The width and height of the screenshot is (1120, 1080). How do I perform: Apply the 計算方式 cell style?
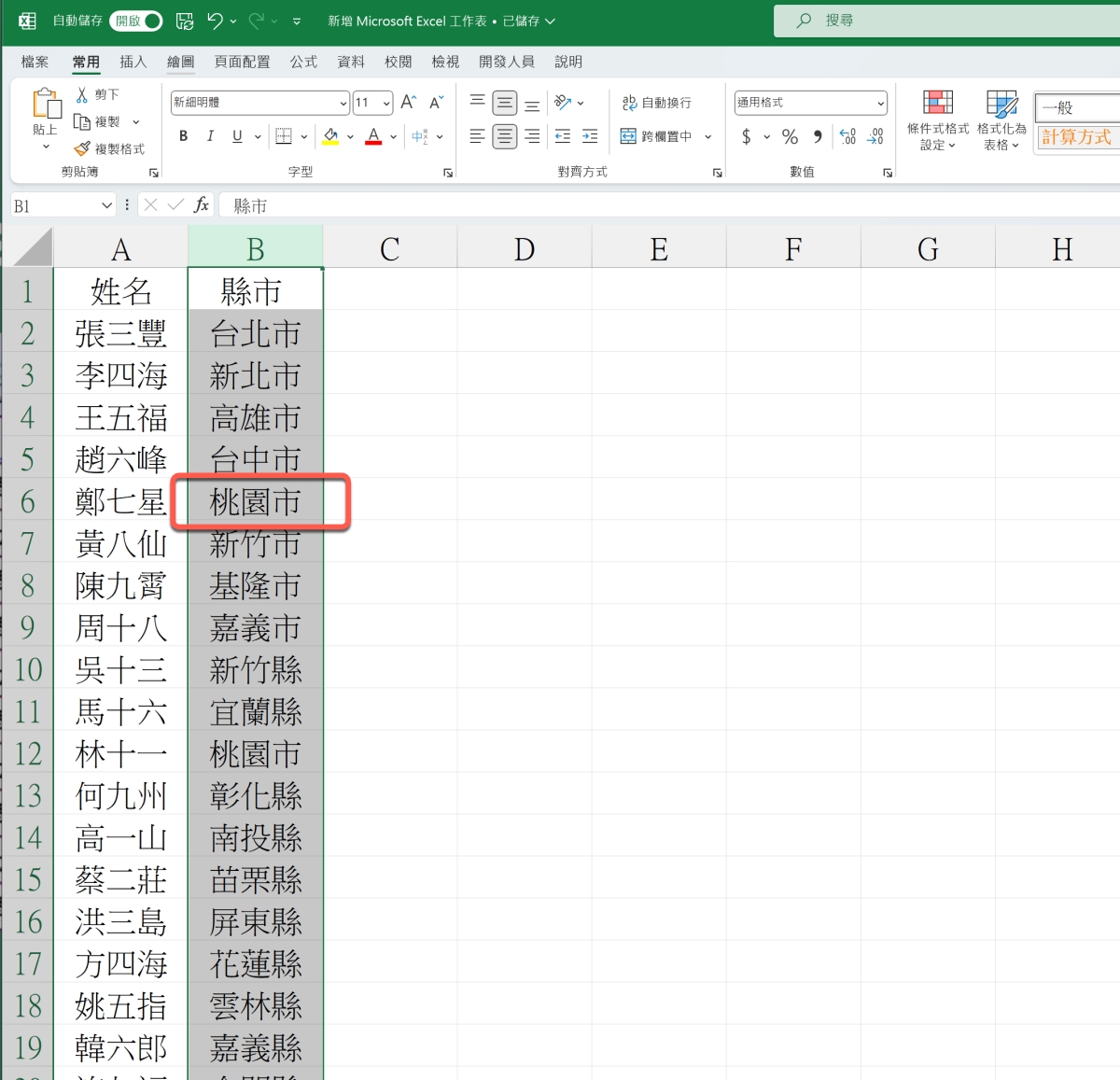(x=1076, y=137)
